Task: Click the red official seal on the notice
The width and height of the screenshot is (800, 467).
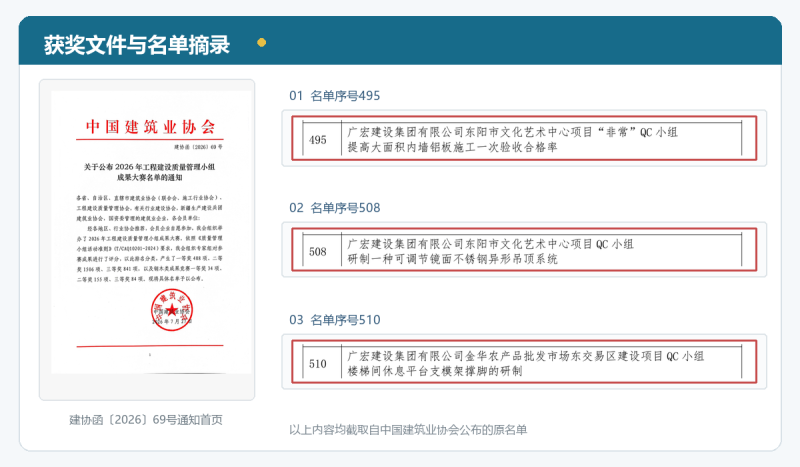Action: 172,310
